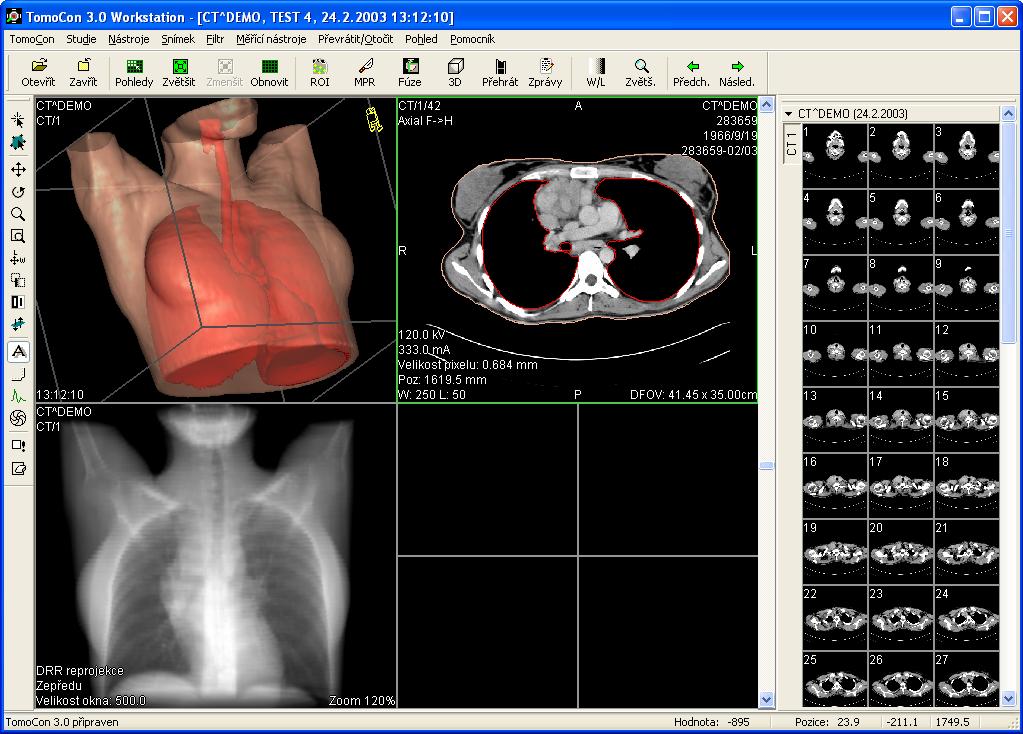Open the Pomocník help menu
The height and width of the screenshot is (734, 1023).
(x=472, y=39)
